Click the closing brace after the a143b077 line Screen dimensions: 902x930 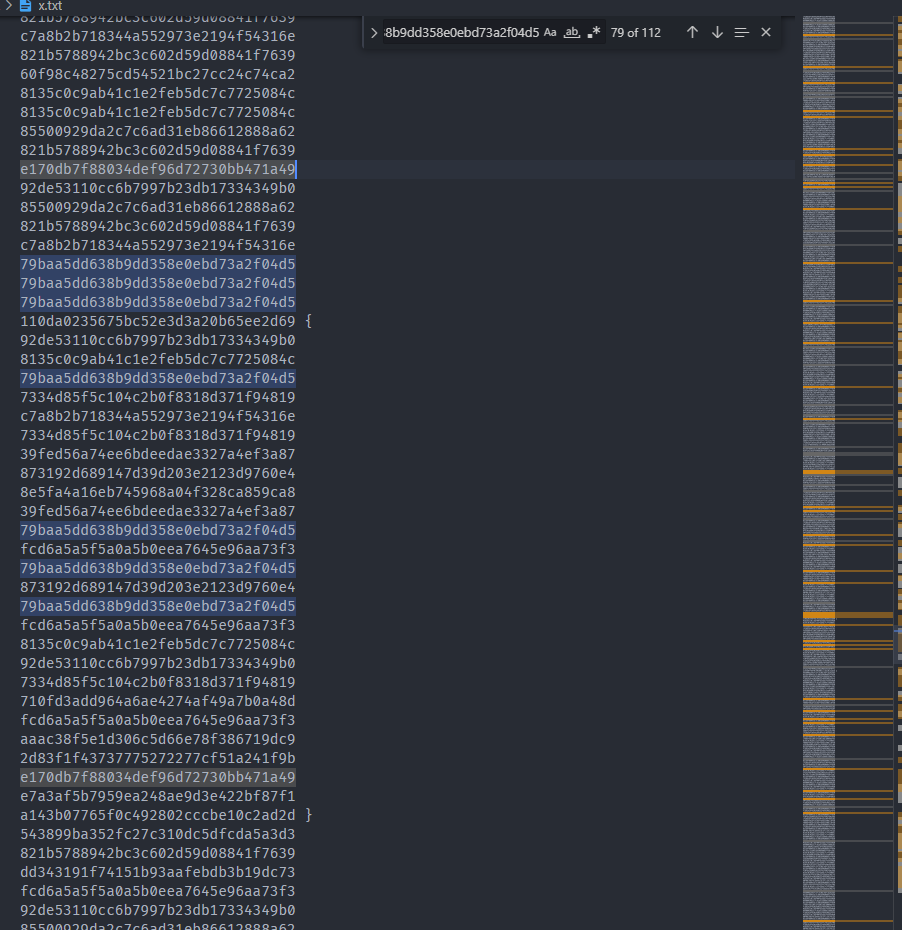click(307, 815)
